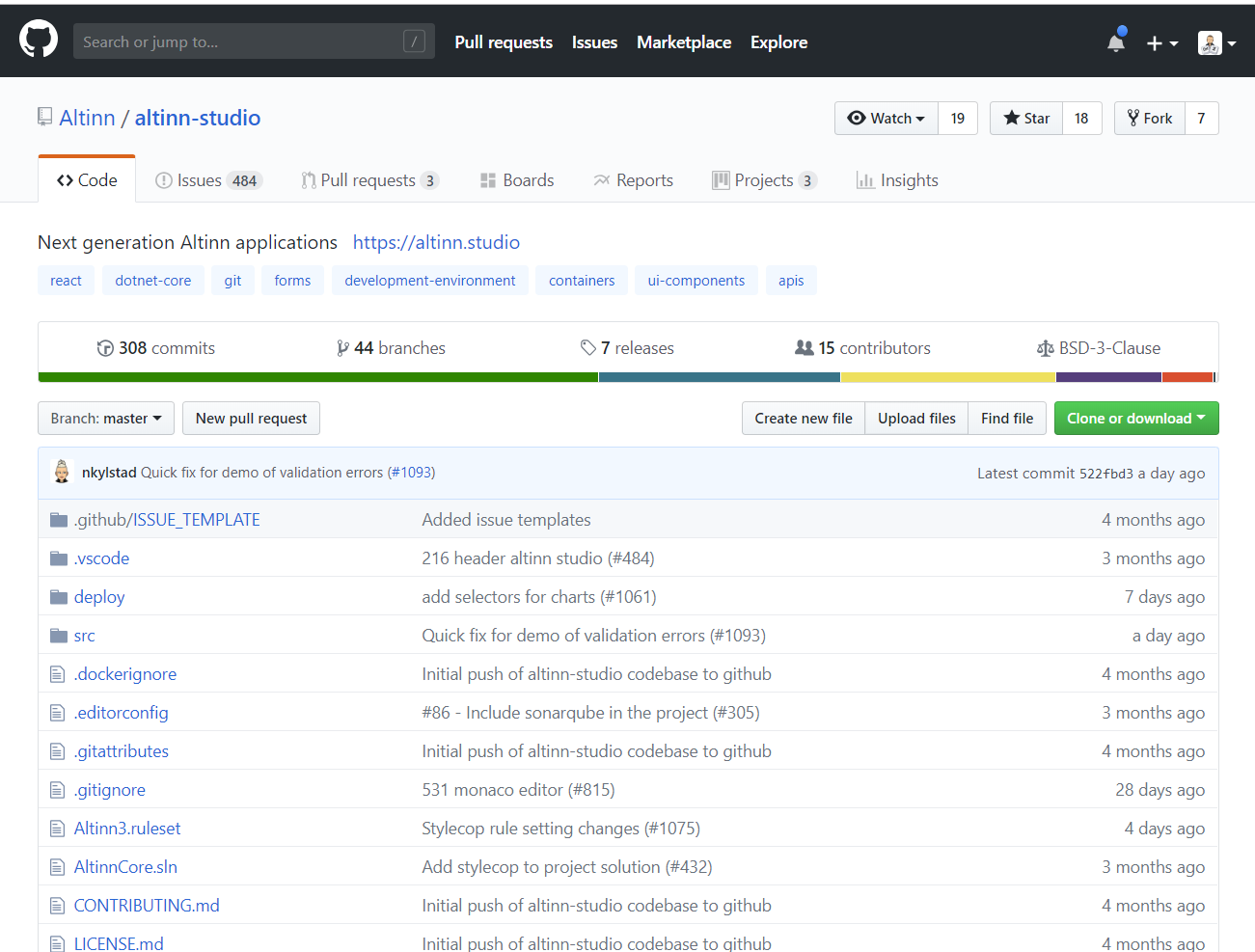Click the contributors people icon

[804, 347]
